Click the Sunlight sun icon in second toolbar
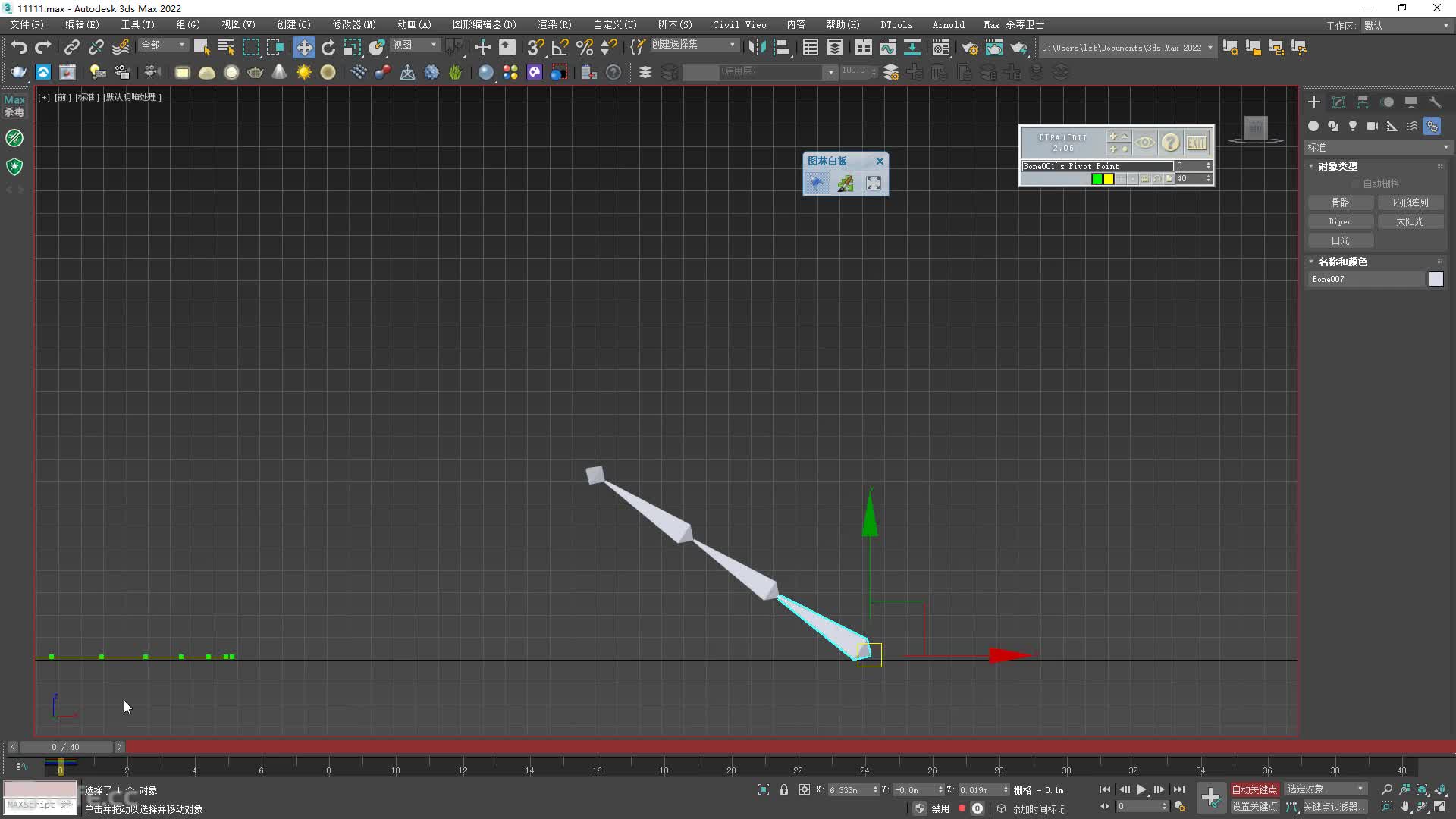Image resolution: width=1456 pixels, height=819 pixels. pos(304,72)
